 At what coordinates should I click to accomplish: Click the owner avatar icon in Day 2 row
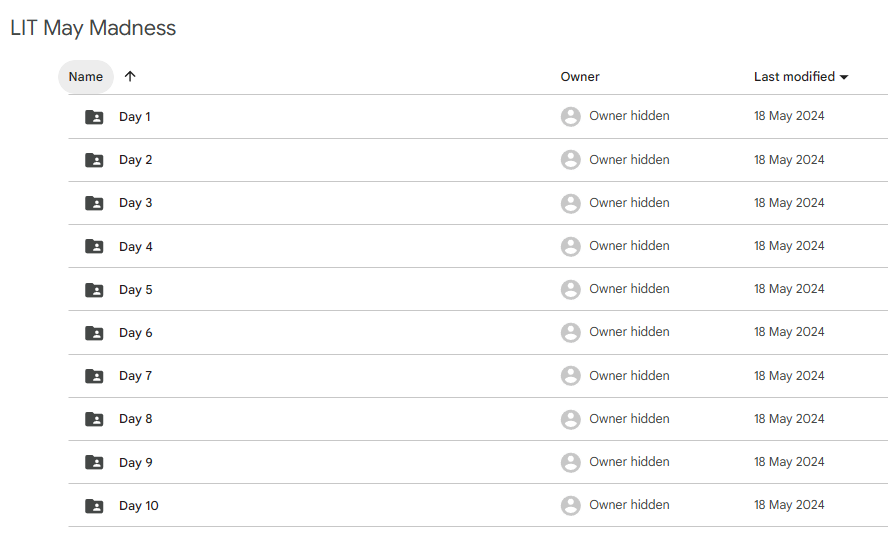(571, 160)
